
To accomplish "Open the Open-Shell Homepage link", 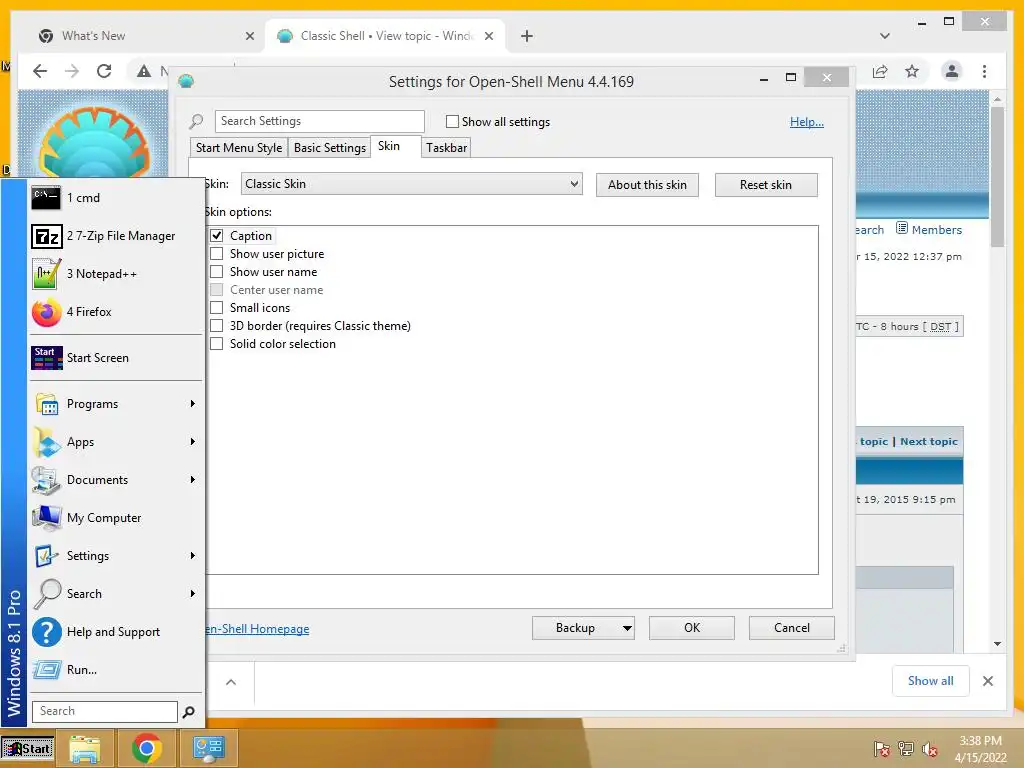I will (x=257, y=629).
